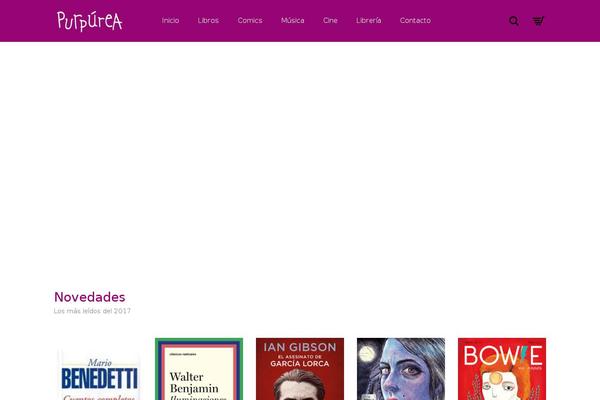Screen dimensions: 600x400
Task: Open the Cine menu item
Action: pos(330,21)
